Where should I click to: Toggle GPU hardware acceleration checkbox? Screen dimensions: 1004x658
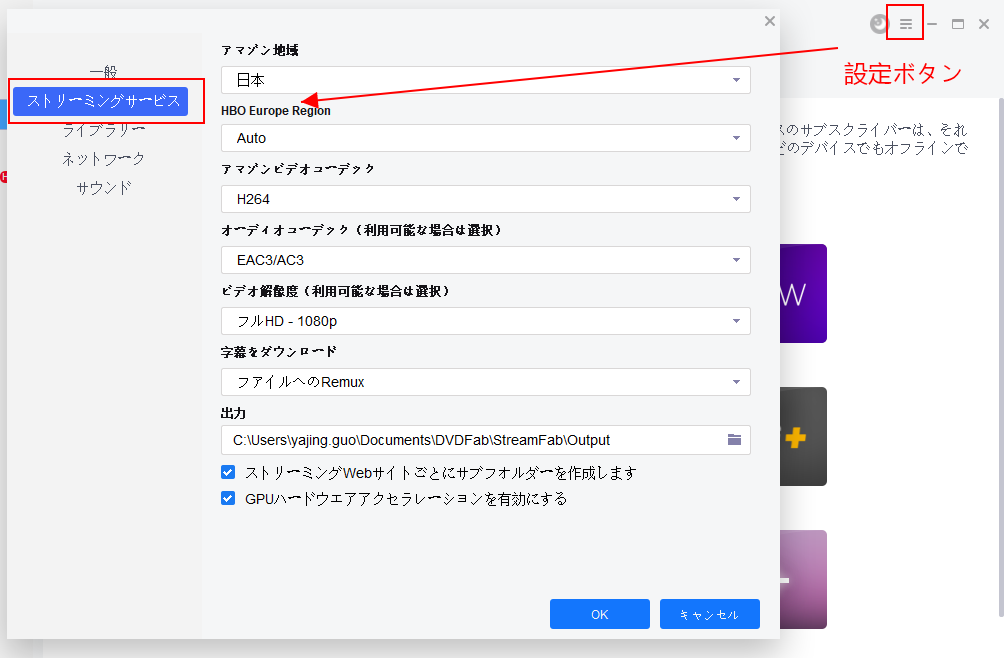tap(228, 498)
